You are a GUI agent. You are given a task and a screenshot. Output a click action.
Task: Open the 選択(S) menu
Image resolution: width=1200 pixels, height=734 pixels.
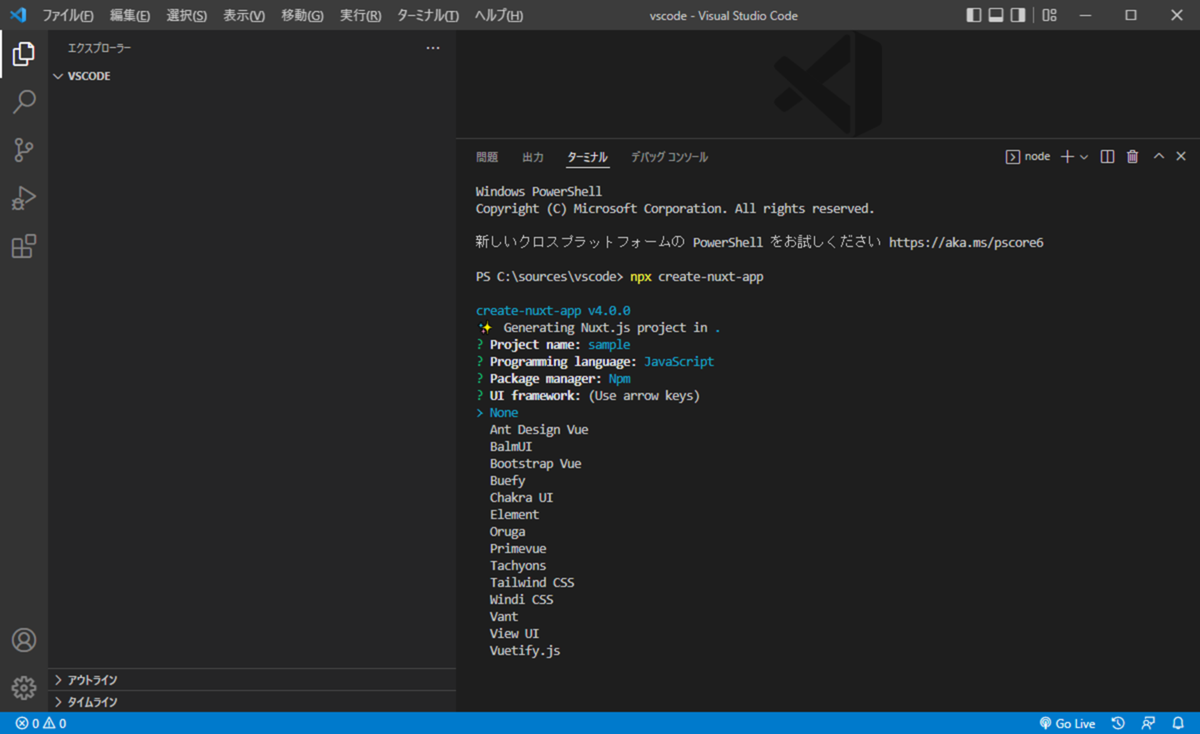187,16
